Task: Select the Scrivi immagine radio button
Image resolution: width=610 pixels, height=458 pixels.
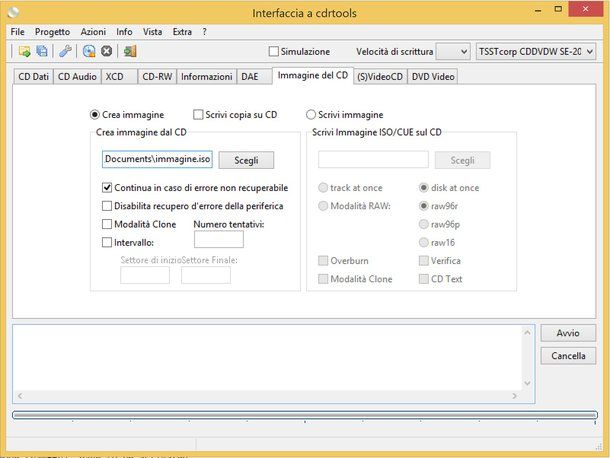Action: coord(310,115)
